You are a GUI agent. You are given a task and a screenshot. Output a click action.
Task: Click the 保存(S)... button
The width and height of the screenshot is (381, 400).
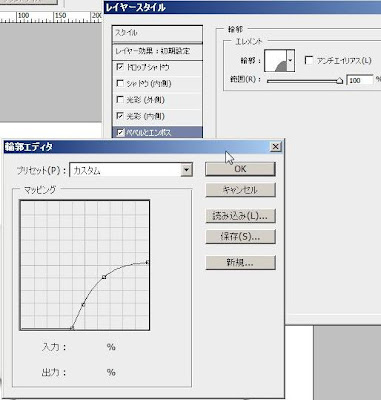[x=240, y=237]
